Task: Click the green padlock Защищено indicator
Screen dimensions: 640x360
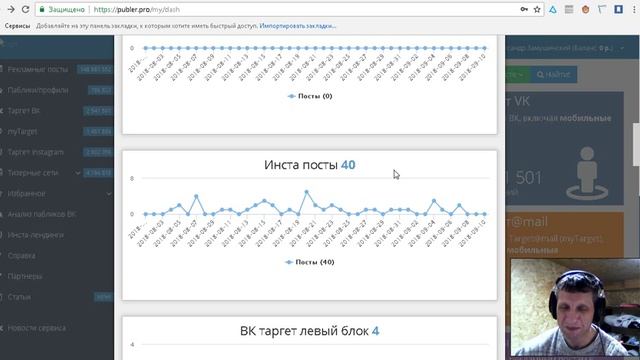Action: 62,9
